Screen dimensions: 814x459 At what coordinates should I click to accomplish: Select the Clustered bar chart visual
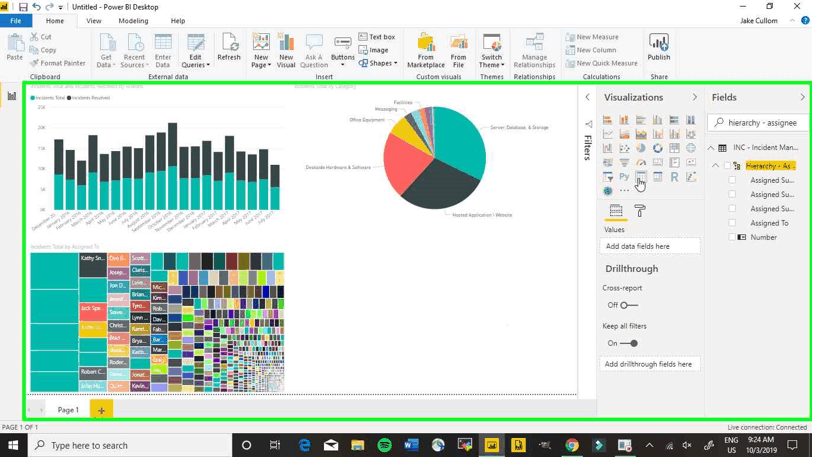click(641, 120)
